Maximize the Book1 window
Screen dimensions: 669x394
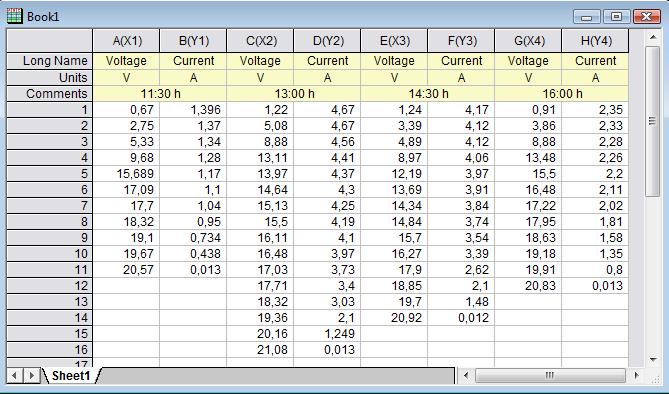pyautogui.click(x=617, y=17)
